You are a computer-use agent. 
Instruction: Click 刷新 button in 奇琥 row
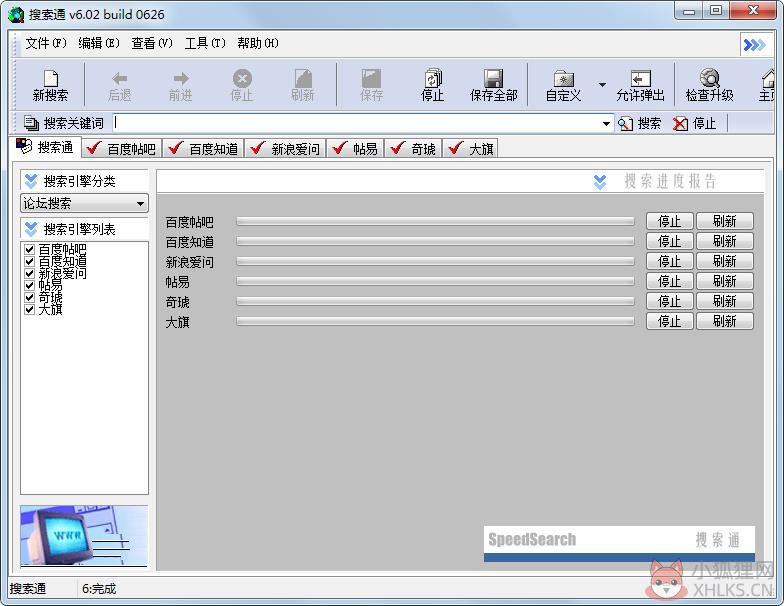click(x=724, y=301)
